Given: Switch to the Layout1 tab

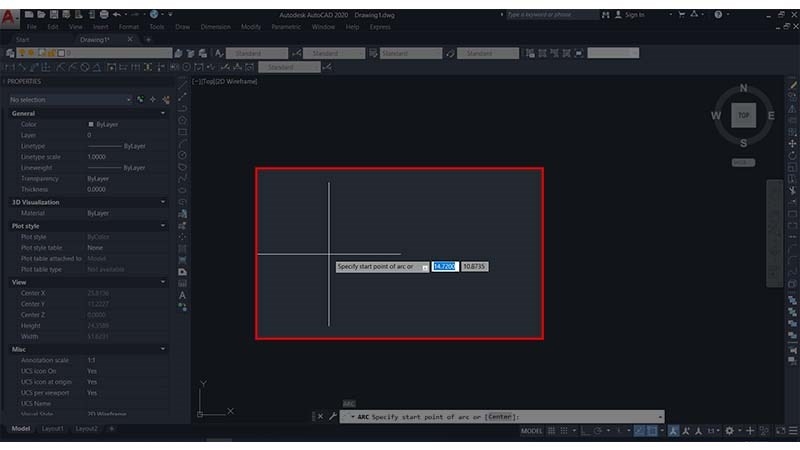Looking at the screenshot, I should click(x=53, y=429).
